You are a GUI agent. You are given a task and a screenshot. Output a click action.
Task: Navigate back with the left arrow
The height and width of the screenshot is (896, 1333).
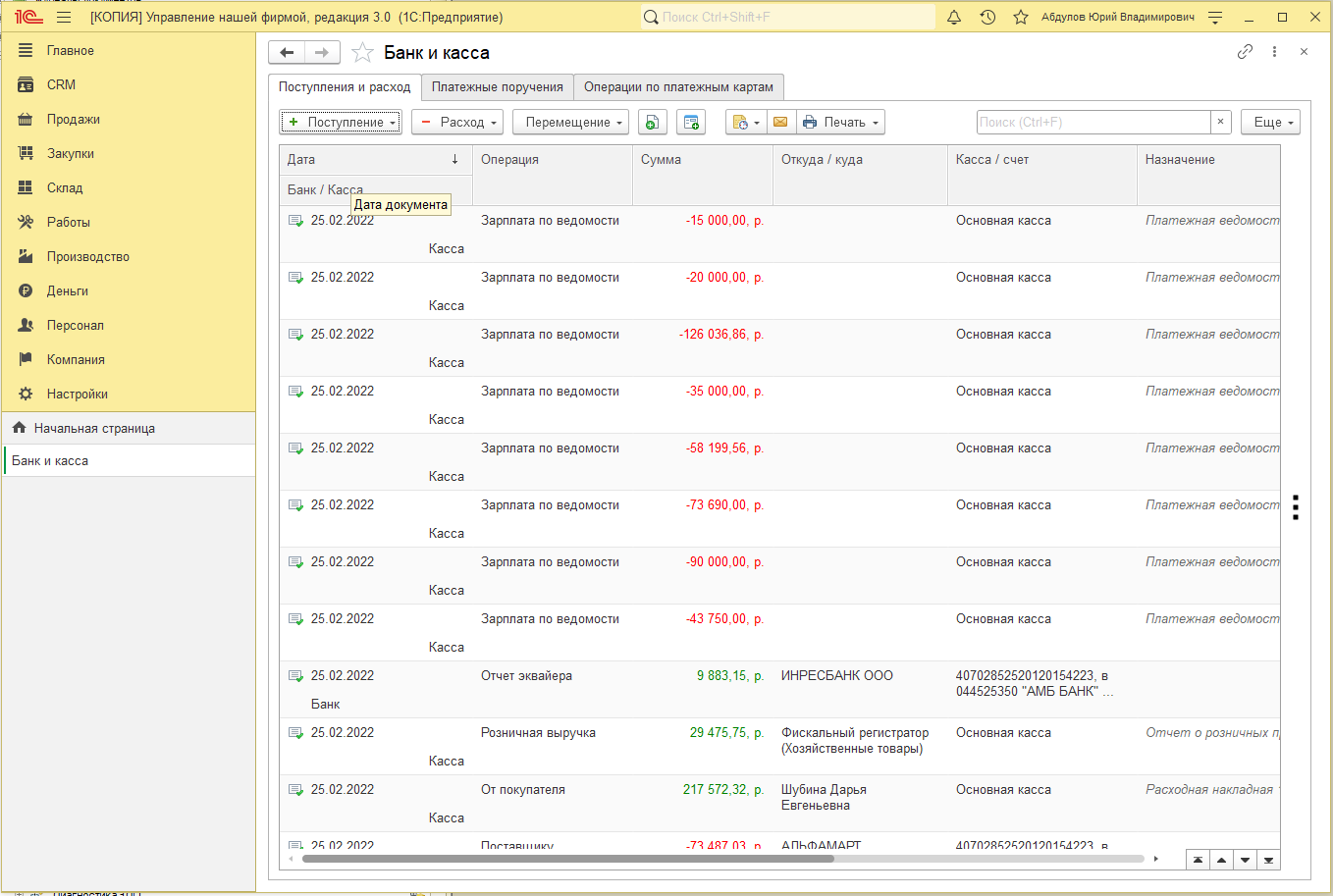(287, 52)
